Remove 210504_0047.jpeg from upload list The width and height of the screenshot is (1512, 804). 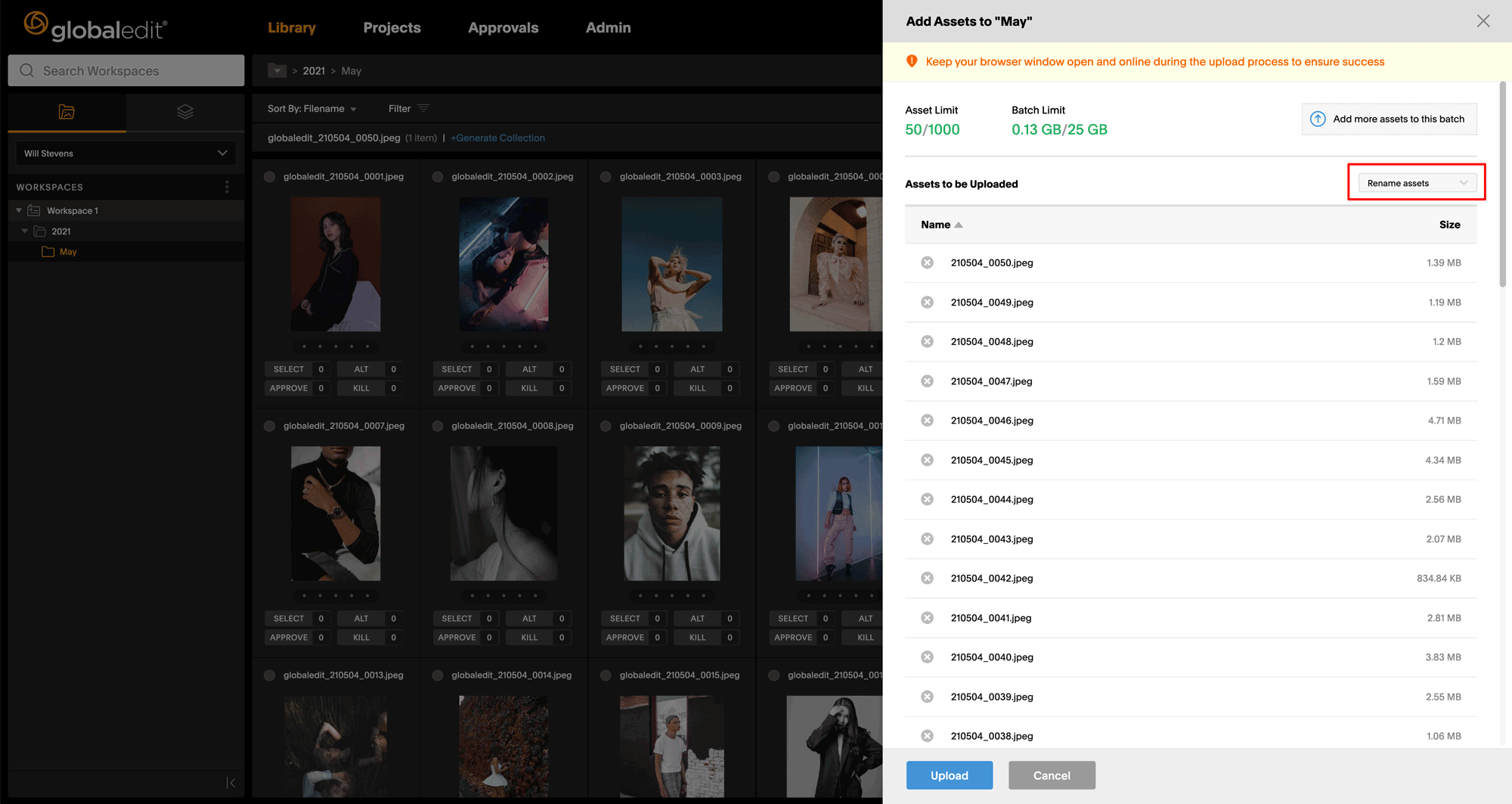[927, 381]
